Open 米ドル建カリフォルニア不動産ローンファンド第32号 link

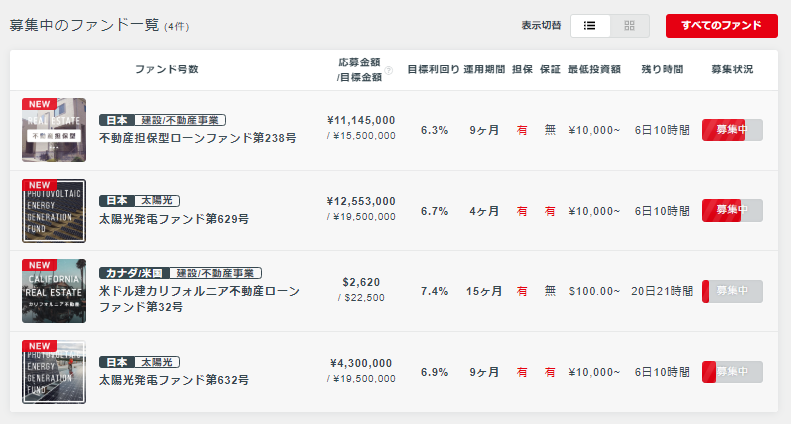199,299
